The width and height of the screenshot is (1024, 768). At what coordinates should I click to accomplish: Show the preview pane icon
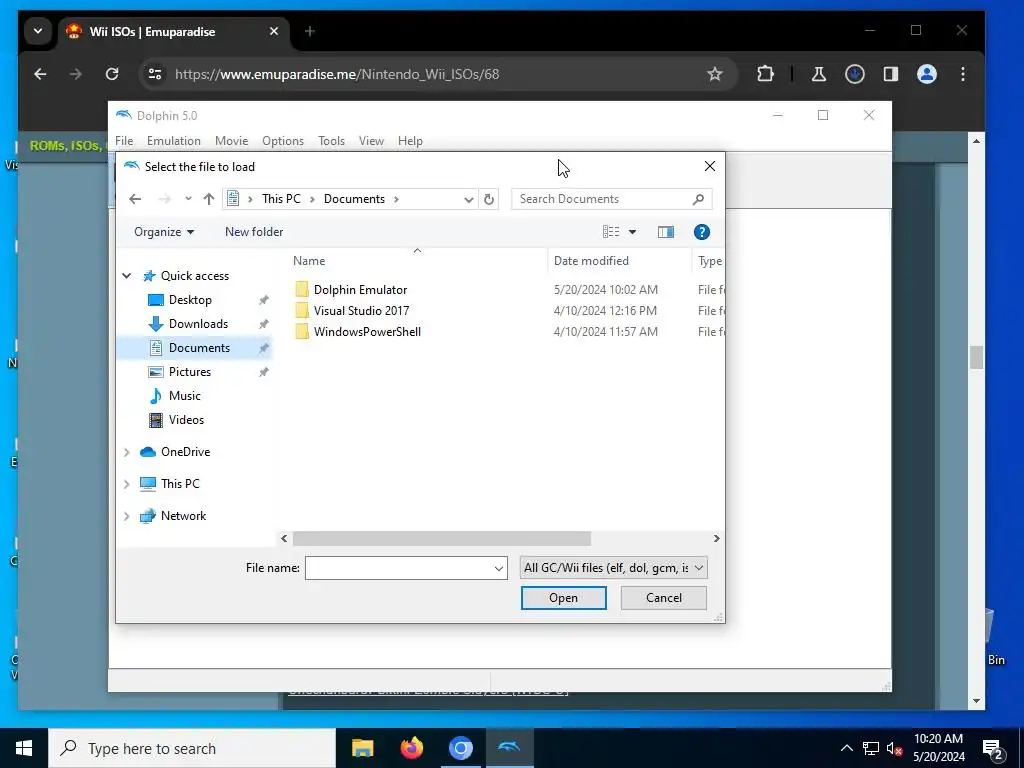665,232
